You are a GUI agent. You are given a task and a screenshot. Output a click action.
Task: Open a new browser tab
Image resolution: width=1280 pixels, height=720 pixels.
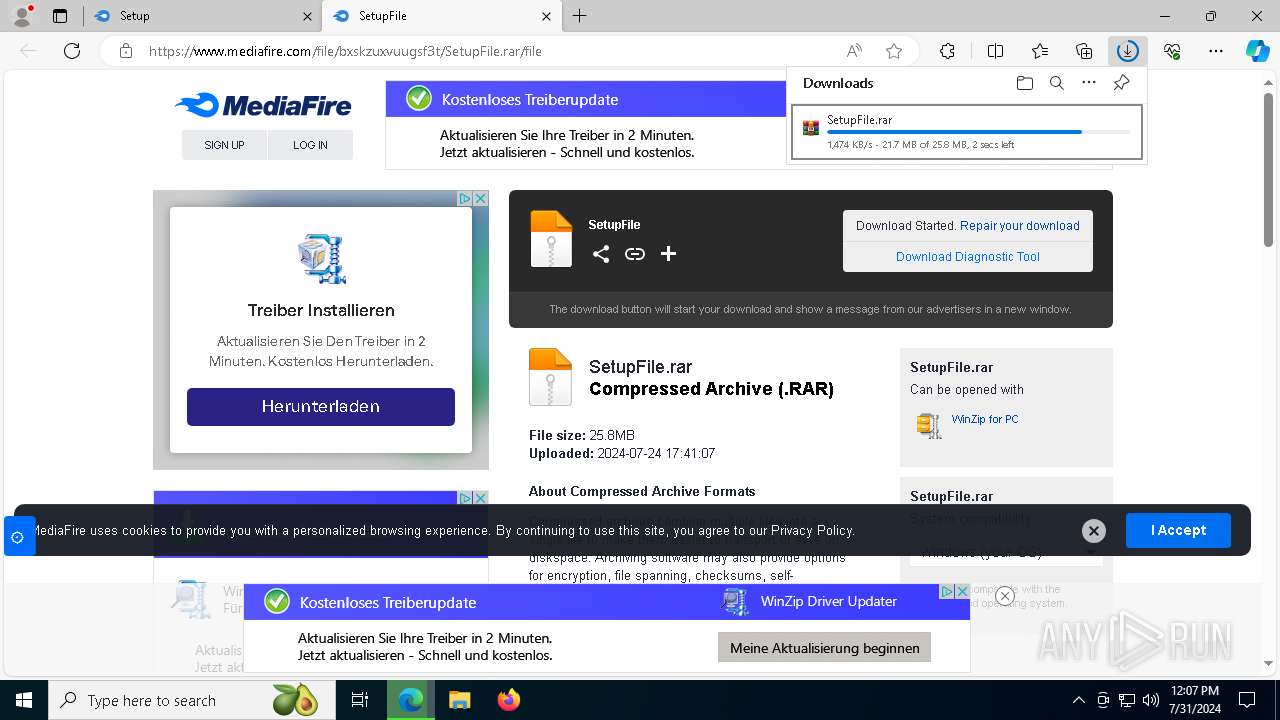580,16
